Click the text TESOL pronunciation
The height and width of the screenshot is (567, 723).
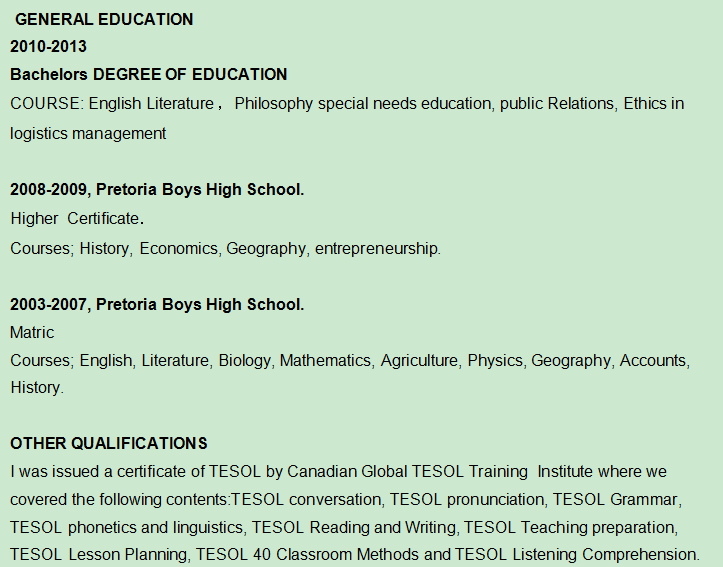(x=466, y=499)
